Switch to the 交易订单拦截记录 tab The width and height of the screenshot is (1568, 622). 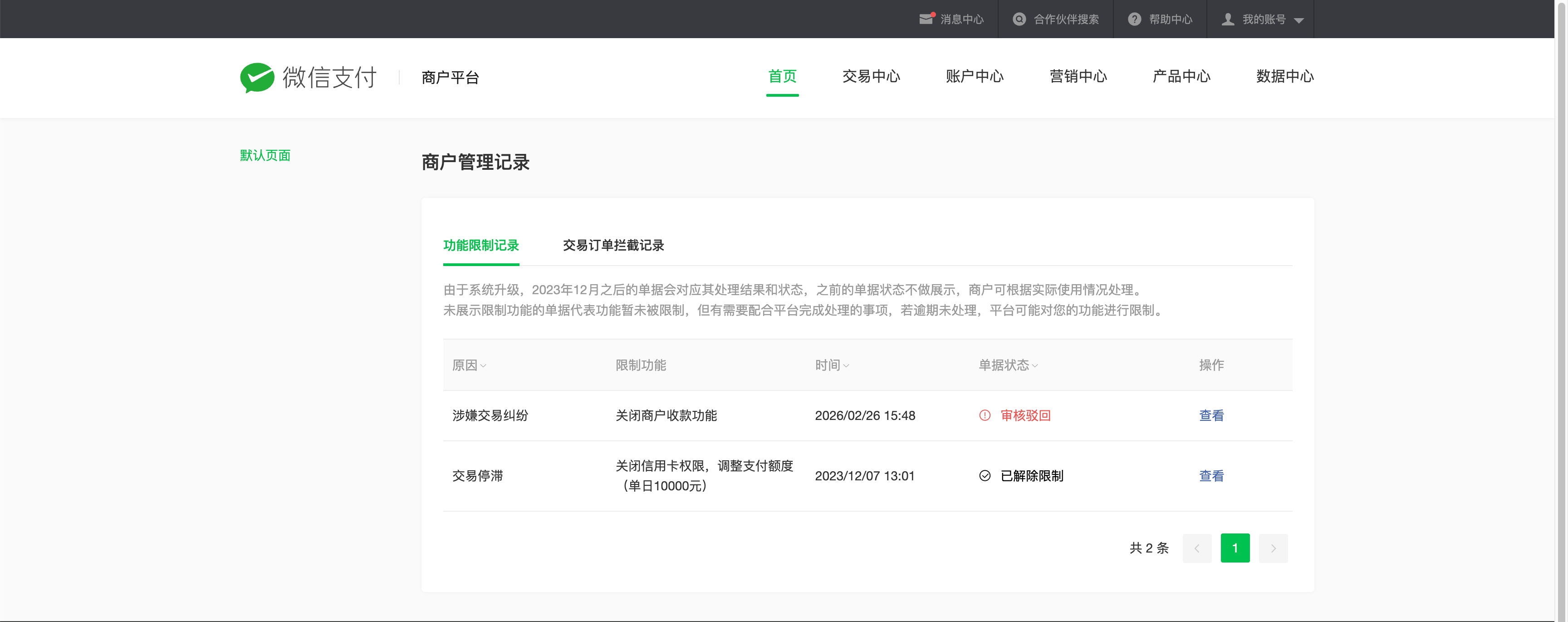613,245
